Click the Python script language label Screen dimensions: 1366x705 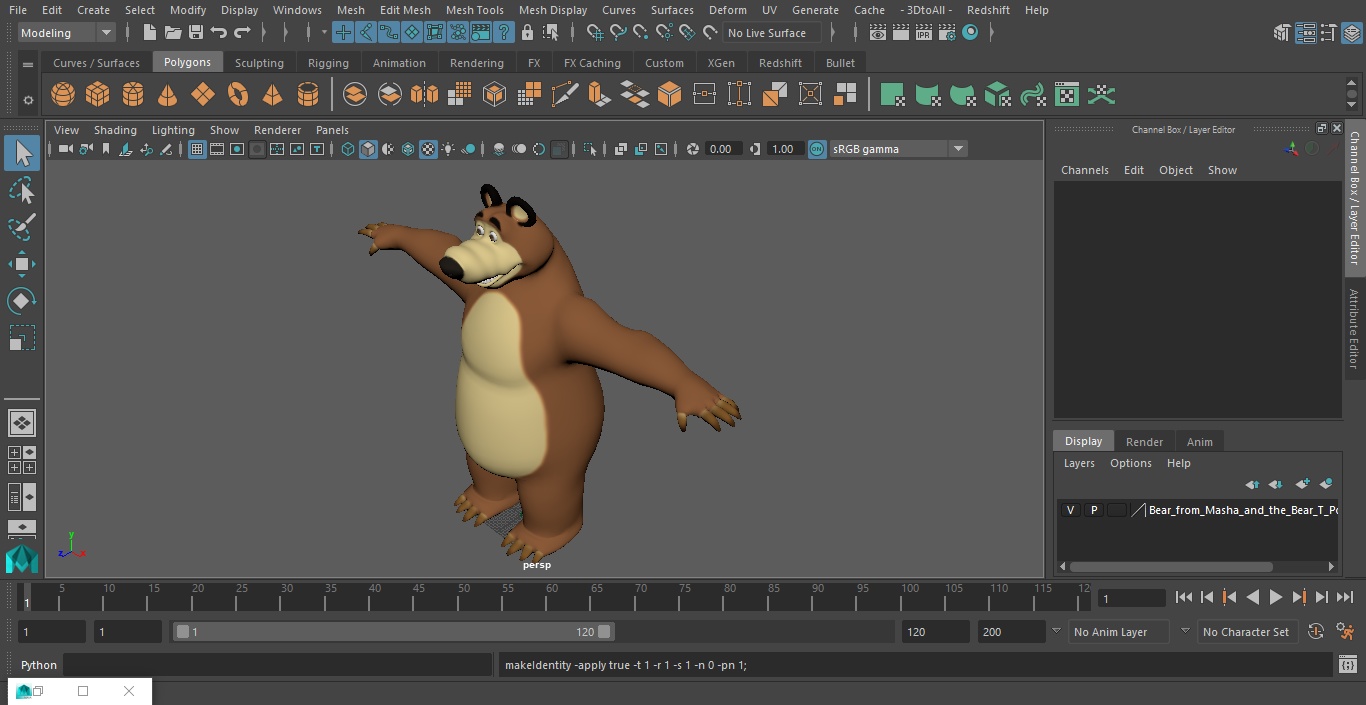(x=39, y=665)
